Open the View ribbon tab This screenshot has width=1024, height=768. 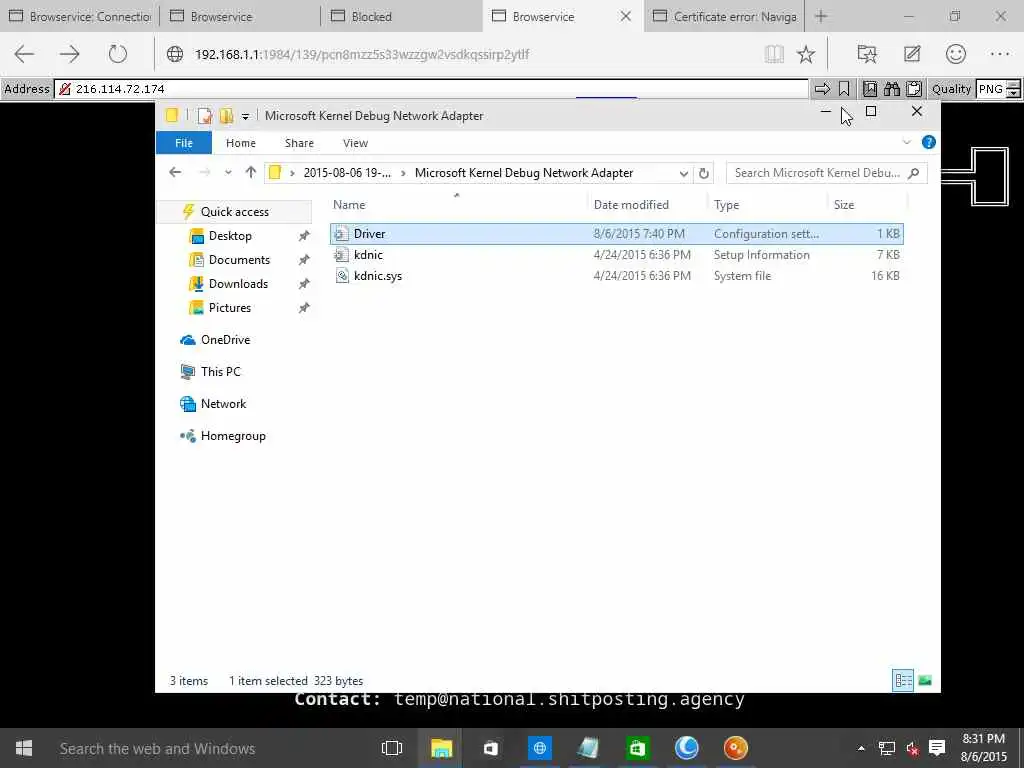tap(355, 143)
